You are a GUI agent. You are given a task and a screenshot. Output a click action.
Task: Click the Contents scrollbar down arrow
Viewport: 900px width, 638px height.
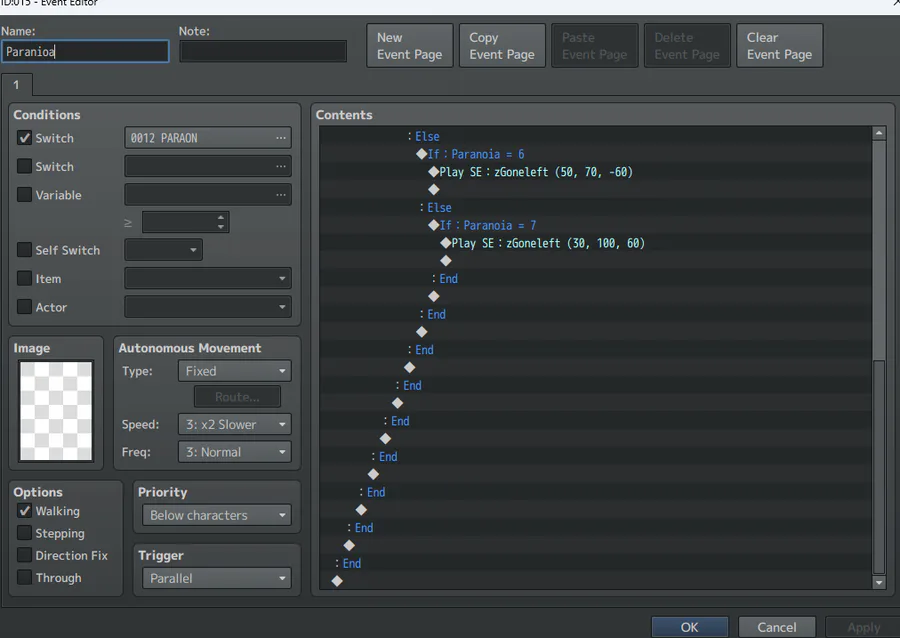click(x=879, y=582)
